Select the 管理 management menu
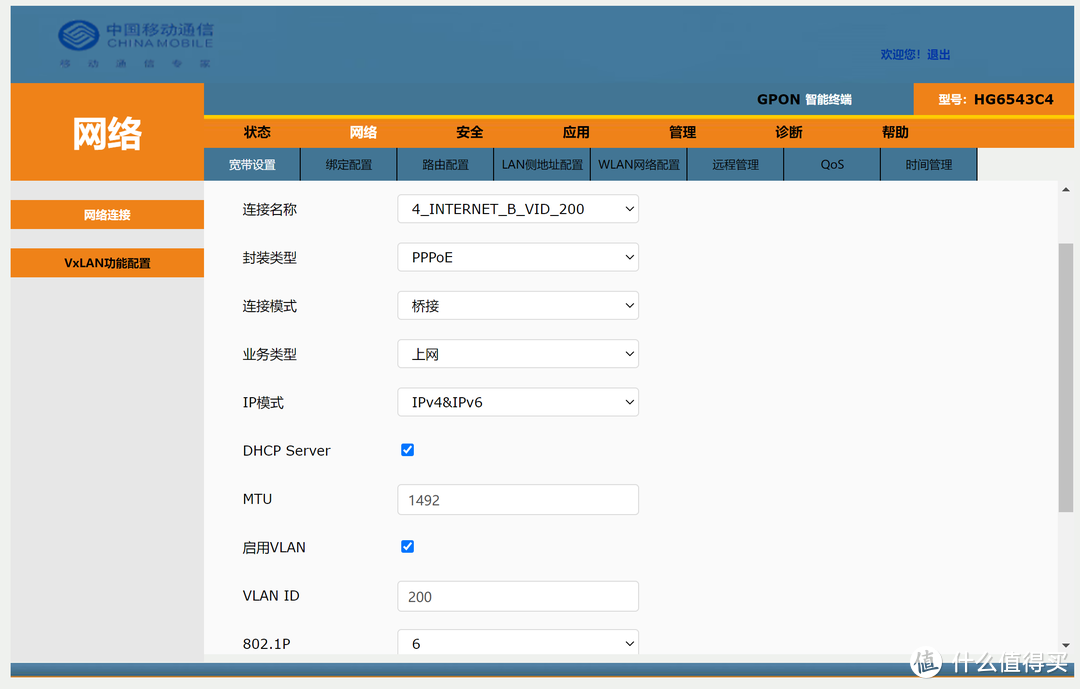The height and width of the screenshot is (689, 1080). tap(681, 131)
